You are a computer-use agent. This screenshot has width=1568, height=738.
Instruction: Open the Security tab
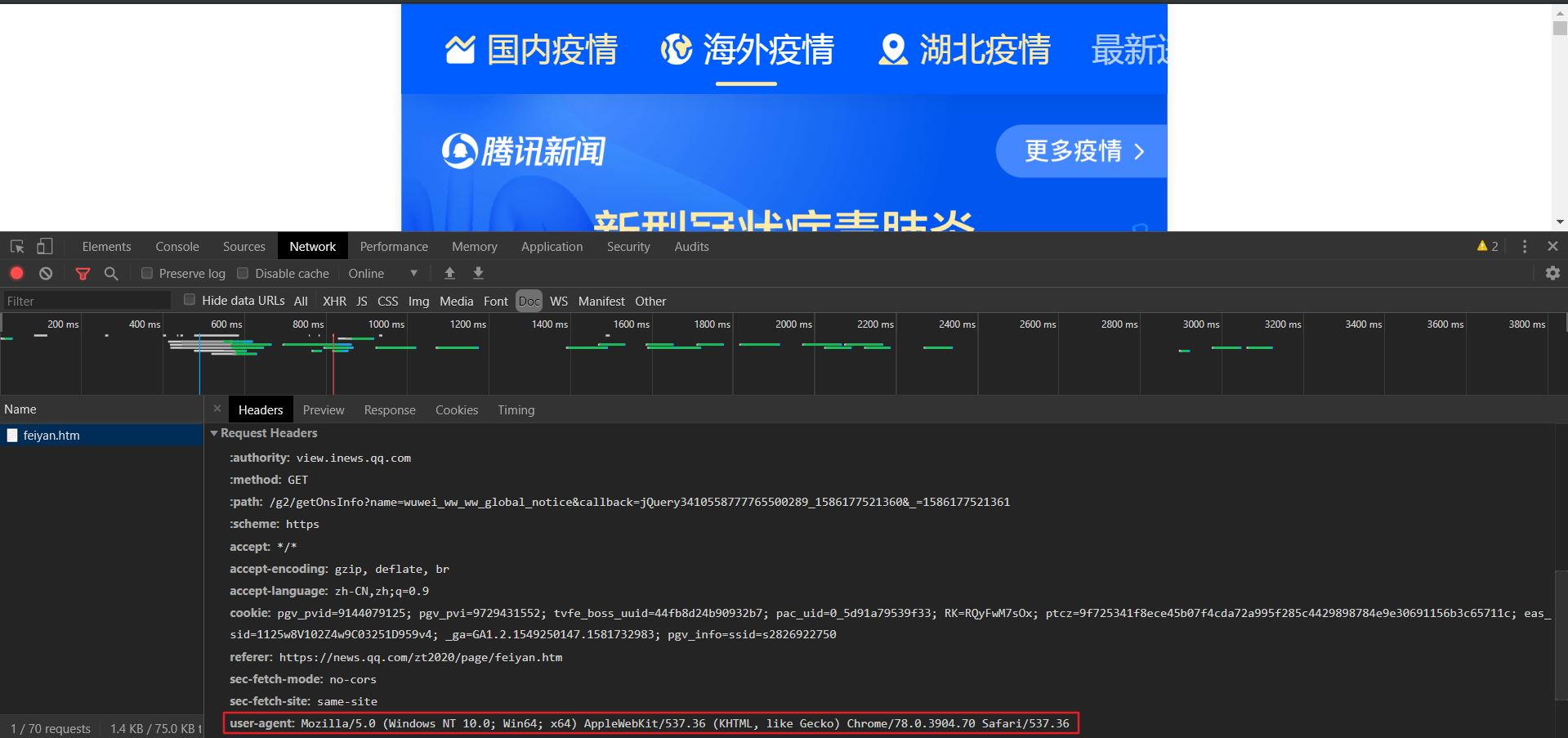tap(628, 246)
